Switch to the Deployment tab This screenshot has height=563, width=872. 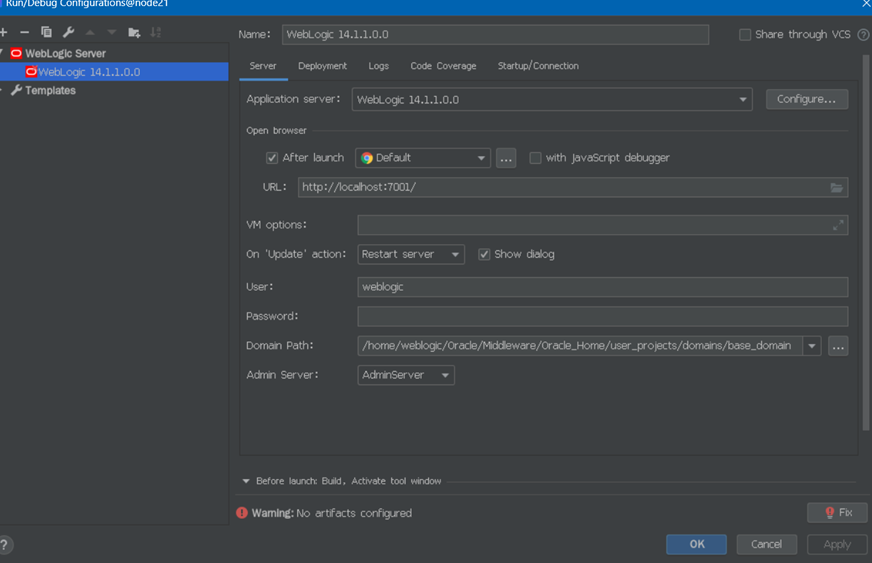click(x=322, y=66)
